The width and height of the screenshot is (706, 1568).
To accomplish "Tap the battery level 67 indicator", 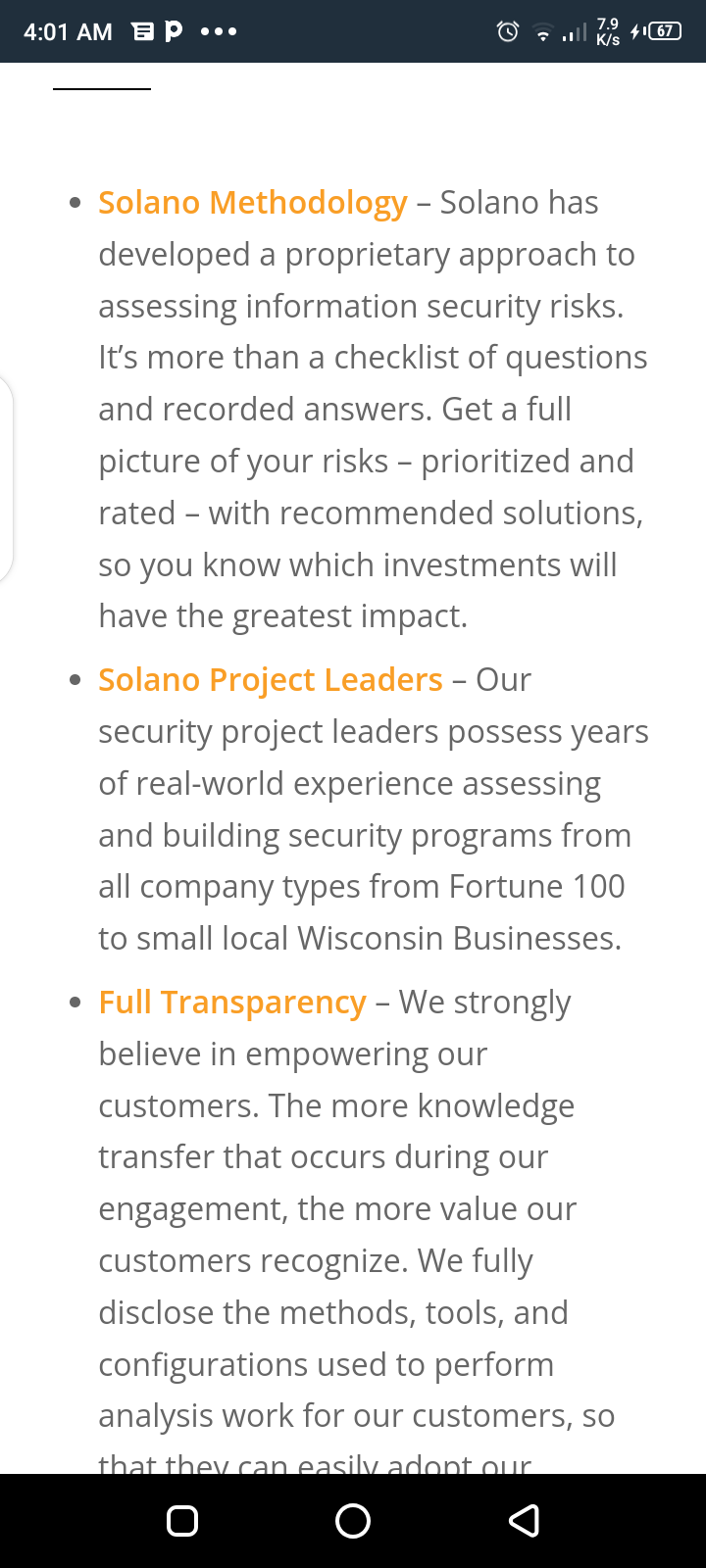I will (x=666, y=31).
